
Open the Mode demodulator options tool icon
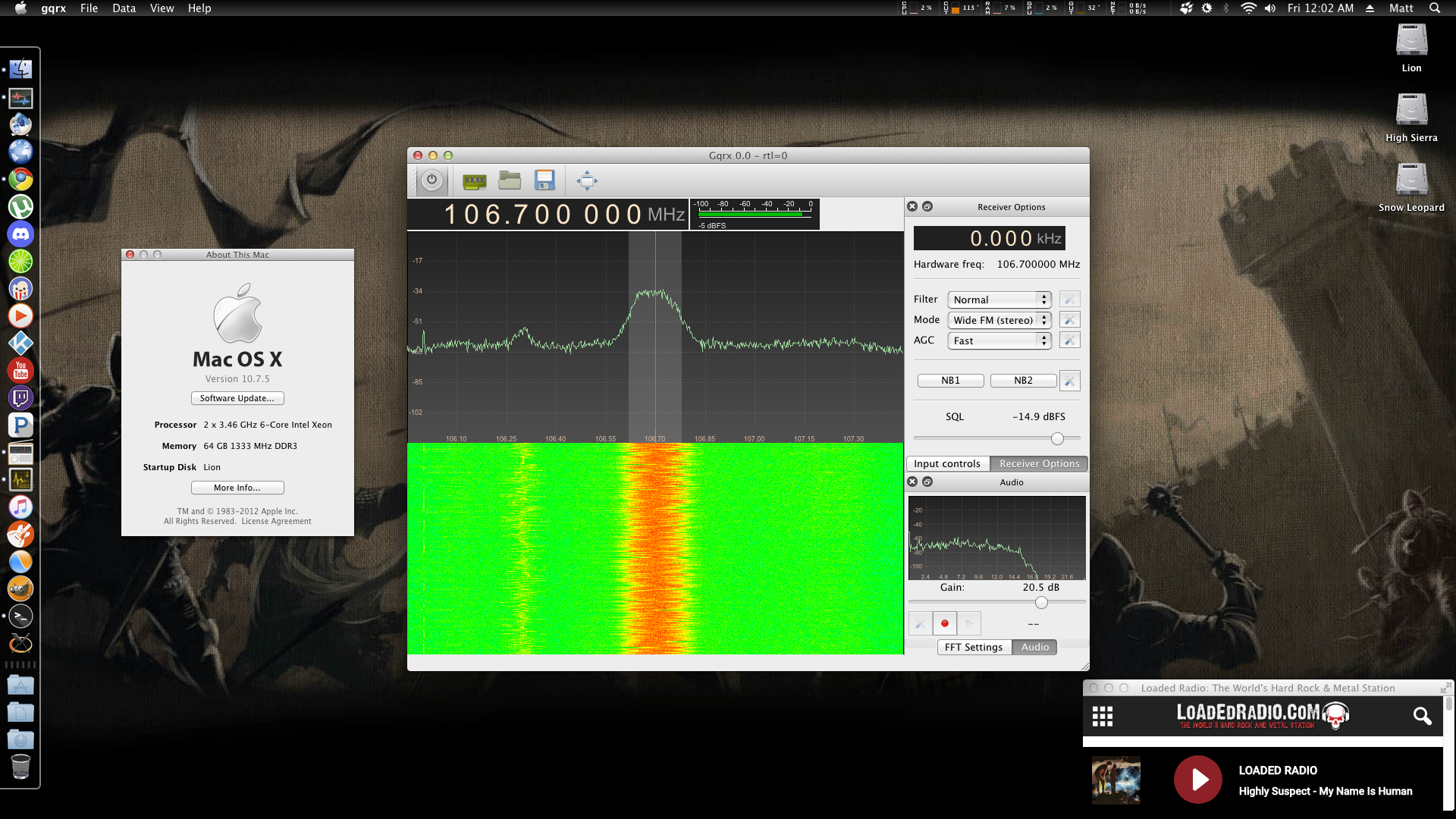[x=1069, y=320]
